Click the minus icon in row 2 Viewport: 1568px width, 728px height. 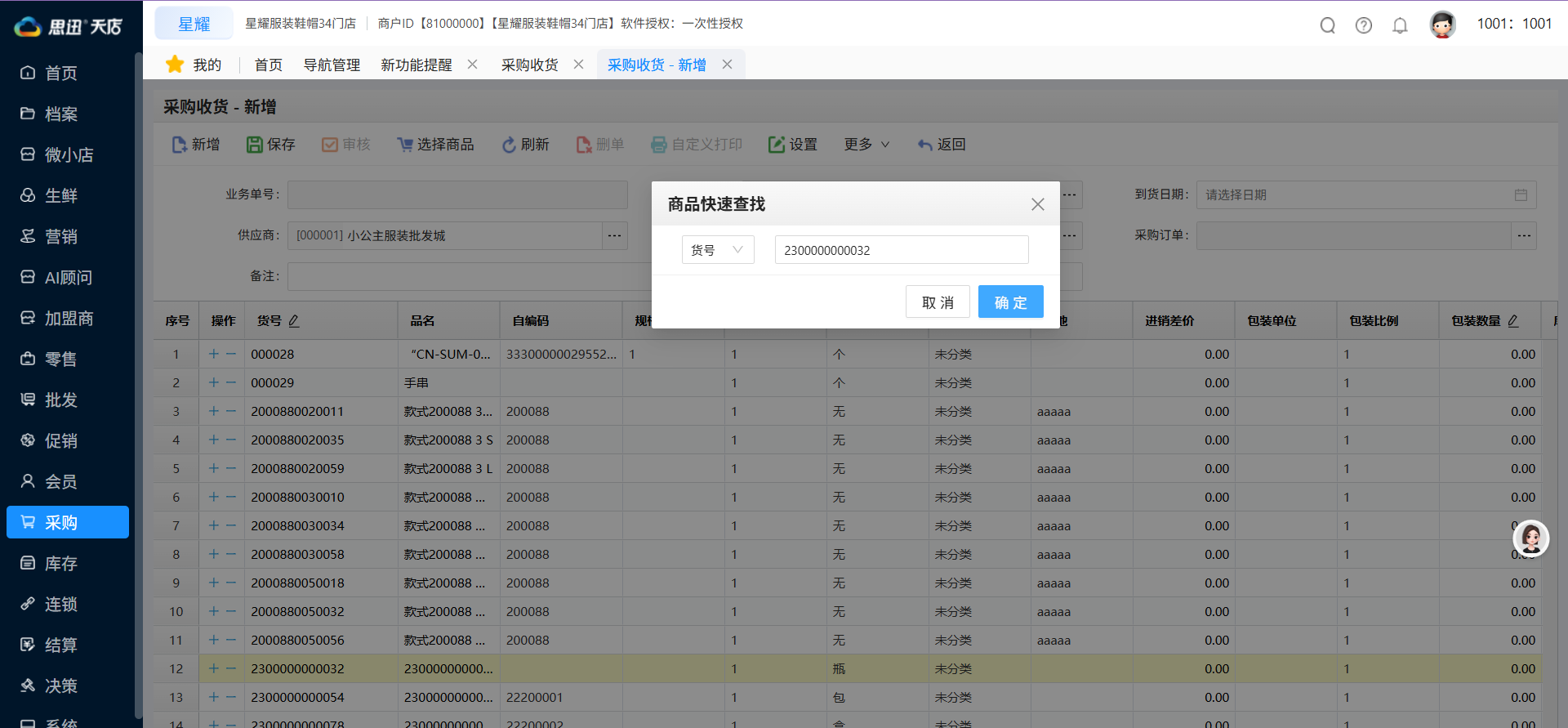click(x=231, y=382)
